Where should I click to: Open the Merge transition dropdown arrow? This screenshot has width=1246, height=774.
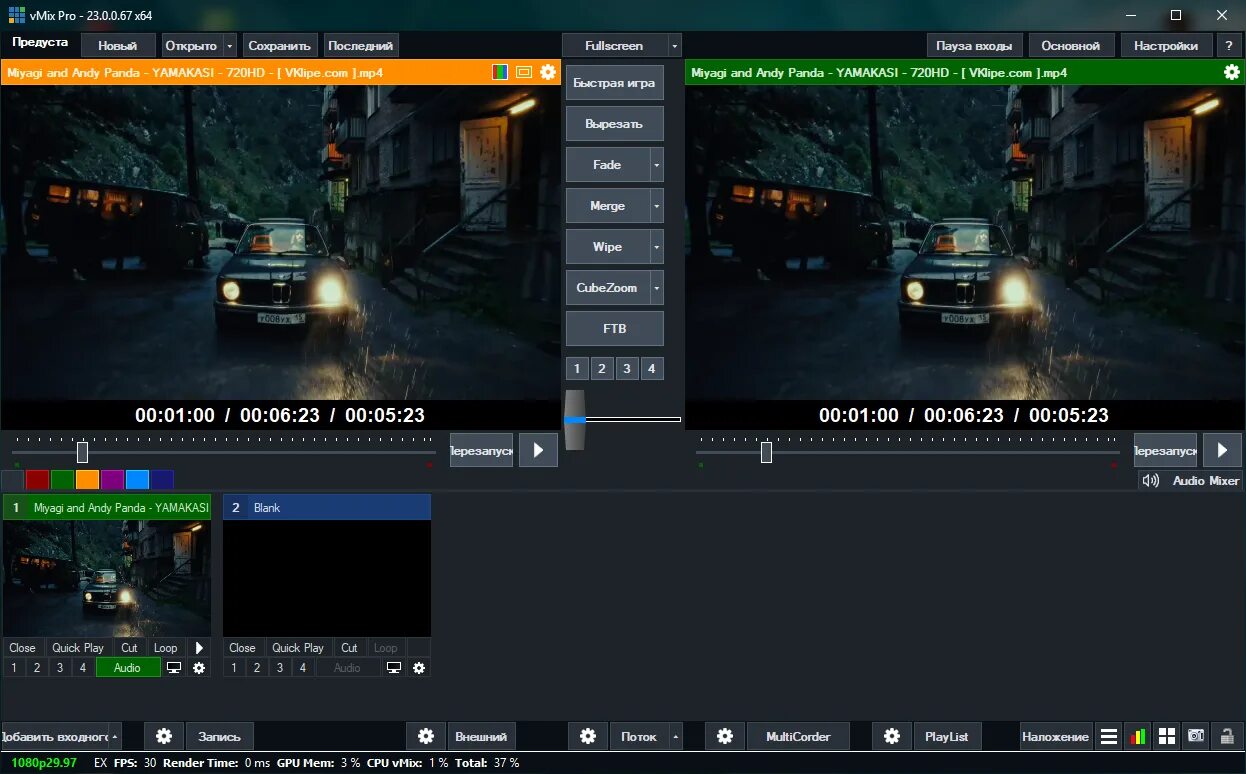click(x=657, y=206)
